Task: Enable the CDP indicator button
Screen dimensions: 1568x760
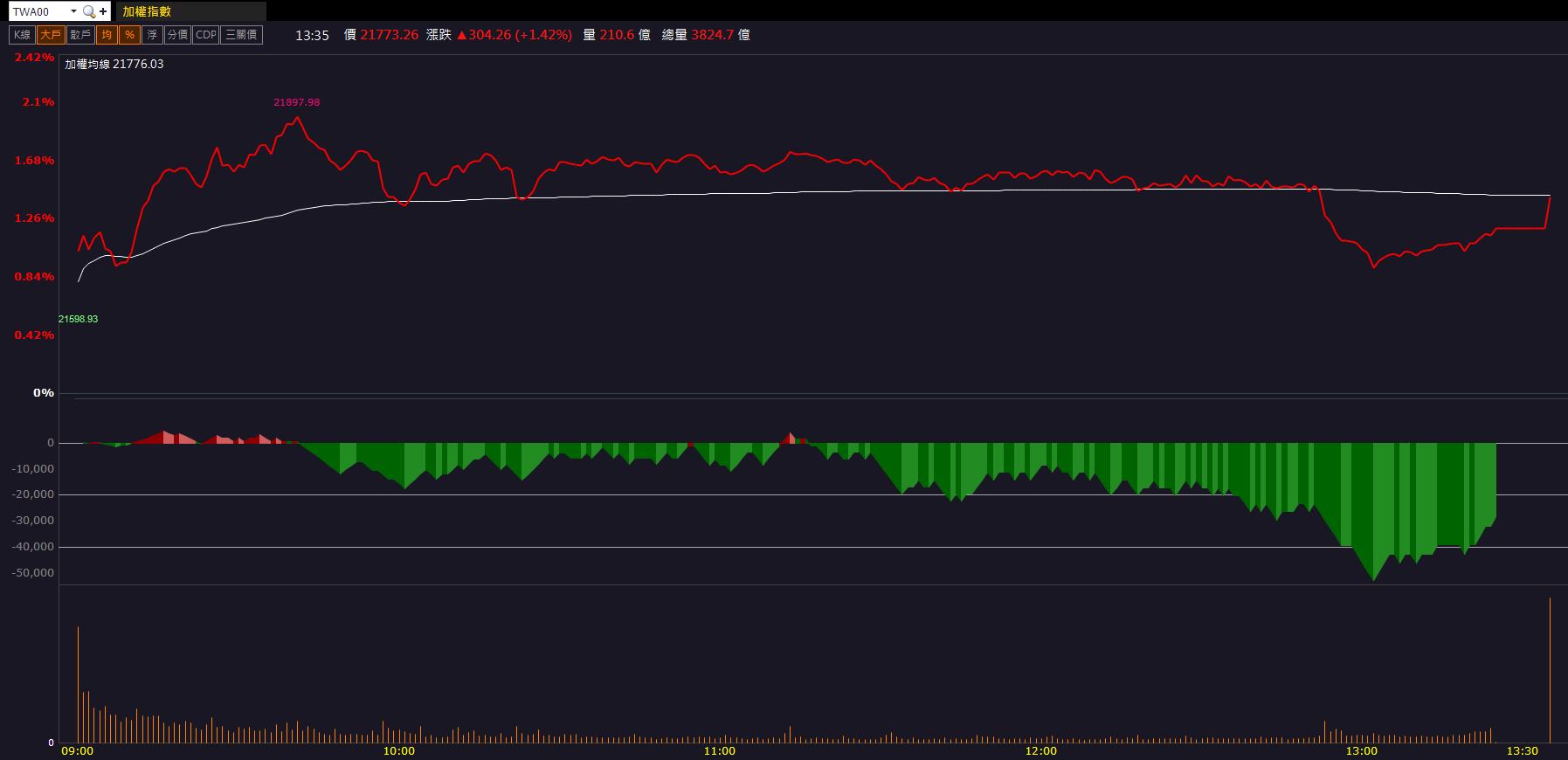Action: pyautogui.click(x=206, y=35)
